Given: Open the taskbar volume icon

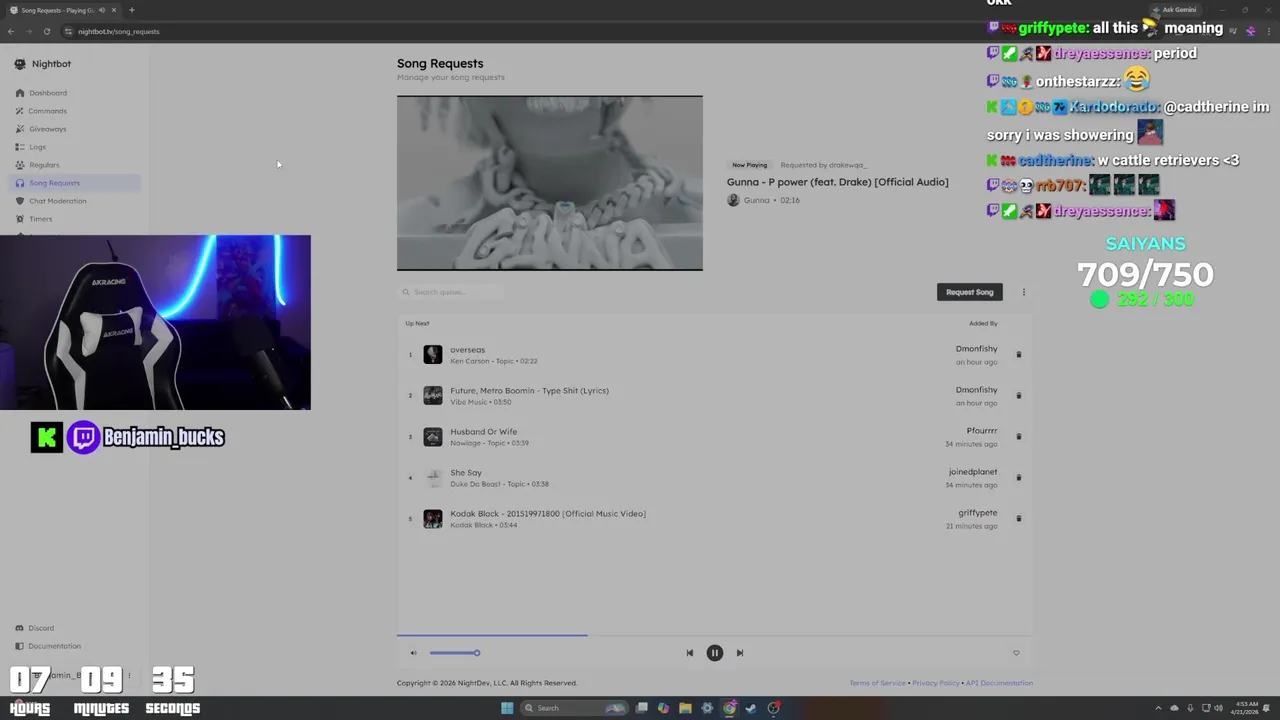Looking at the screenshot, I should tap(1219, 708).
